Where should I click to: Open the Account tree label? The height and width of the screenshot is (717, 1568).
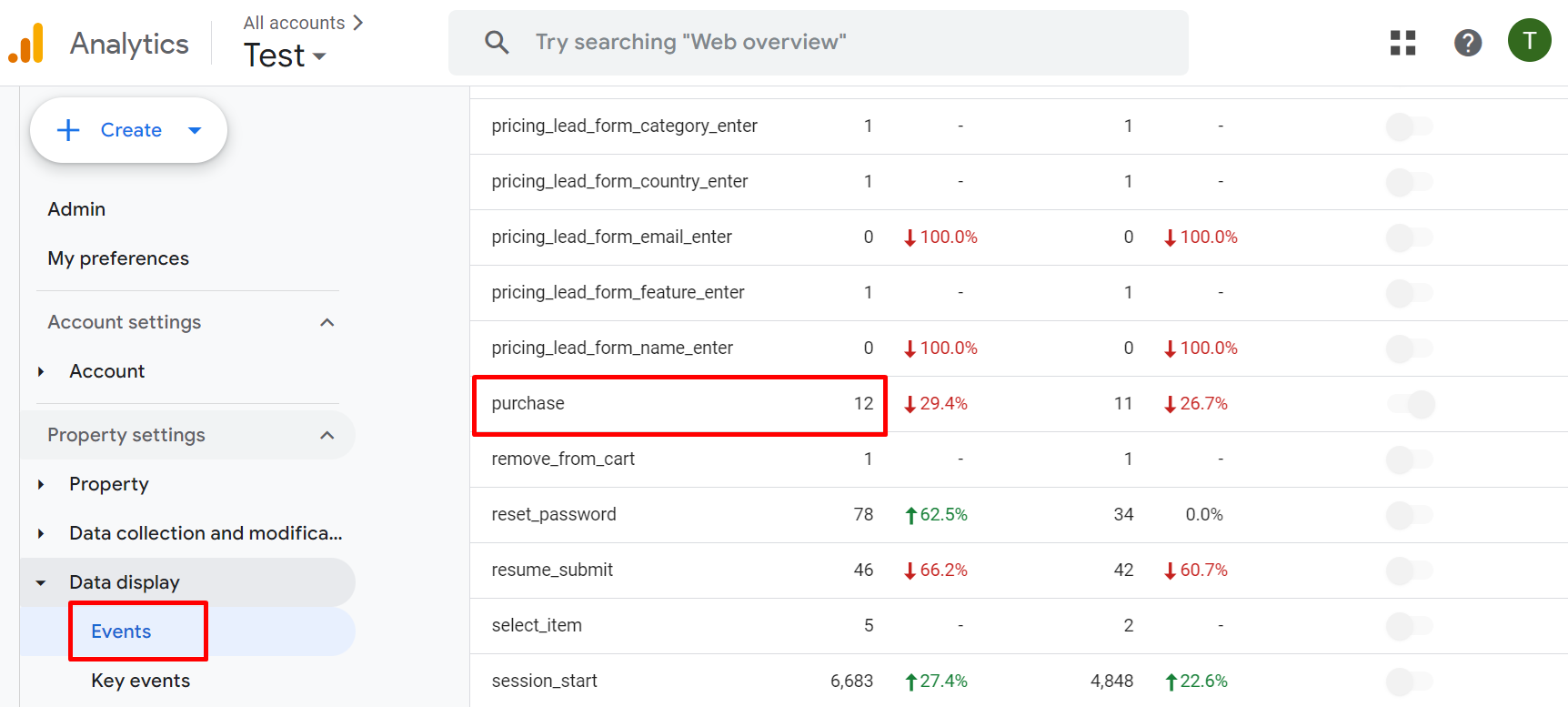coord(107,371)
